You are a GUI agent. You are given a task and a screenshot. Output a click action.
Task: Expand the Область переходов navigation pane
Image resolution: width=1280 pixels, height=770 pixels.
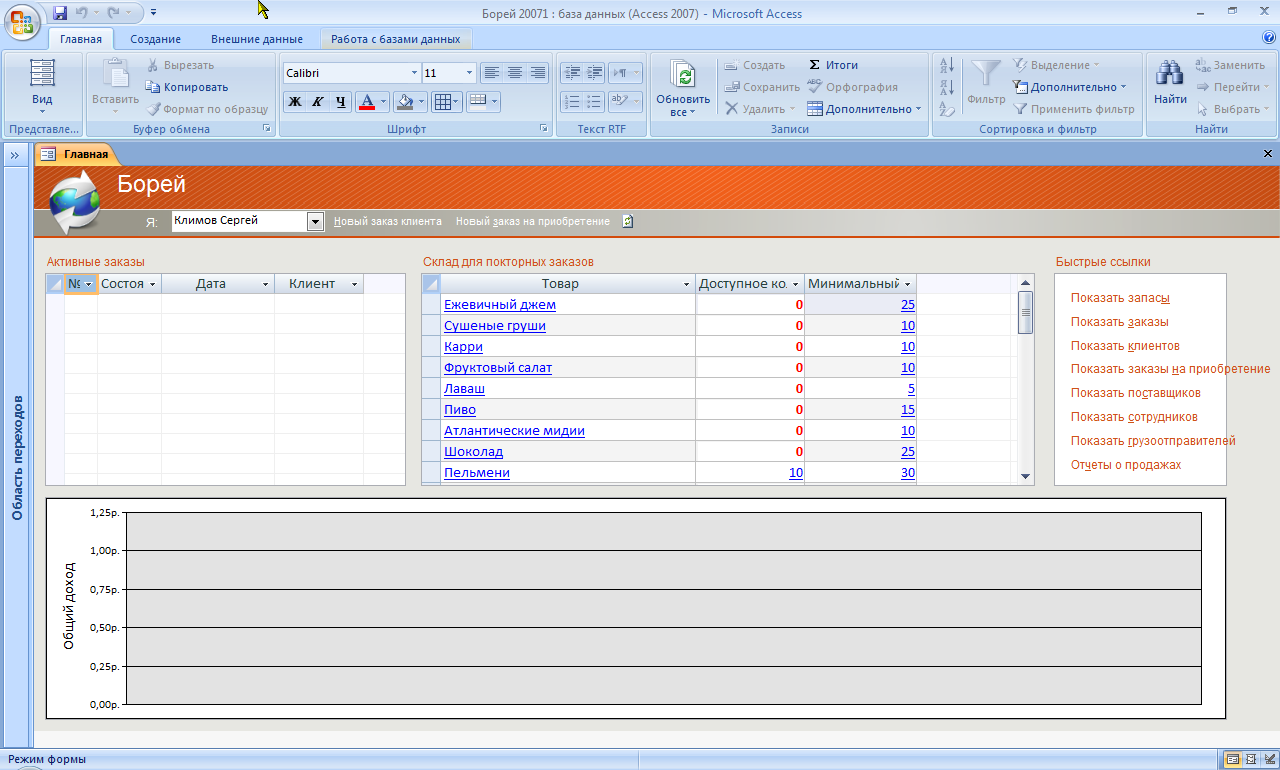pyautogui.click(x=15, y=155)
